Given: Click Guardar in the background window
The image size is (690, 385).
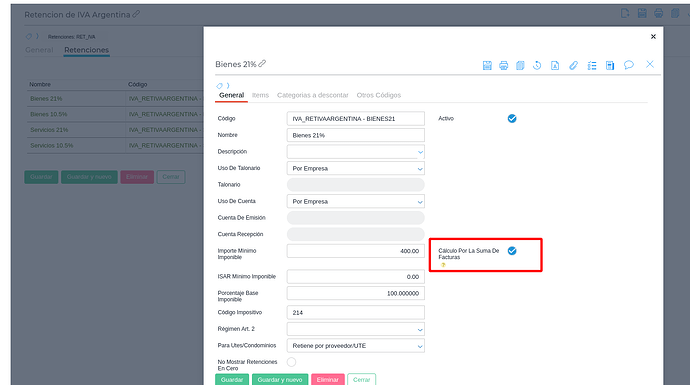Looking at the screenshot, I should [41, 177].
